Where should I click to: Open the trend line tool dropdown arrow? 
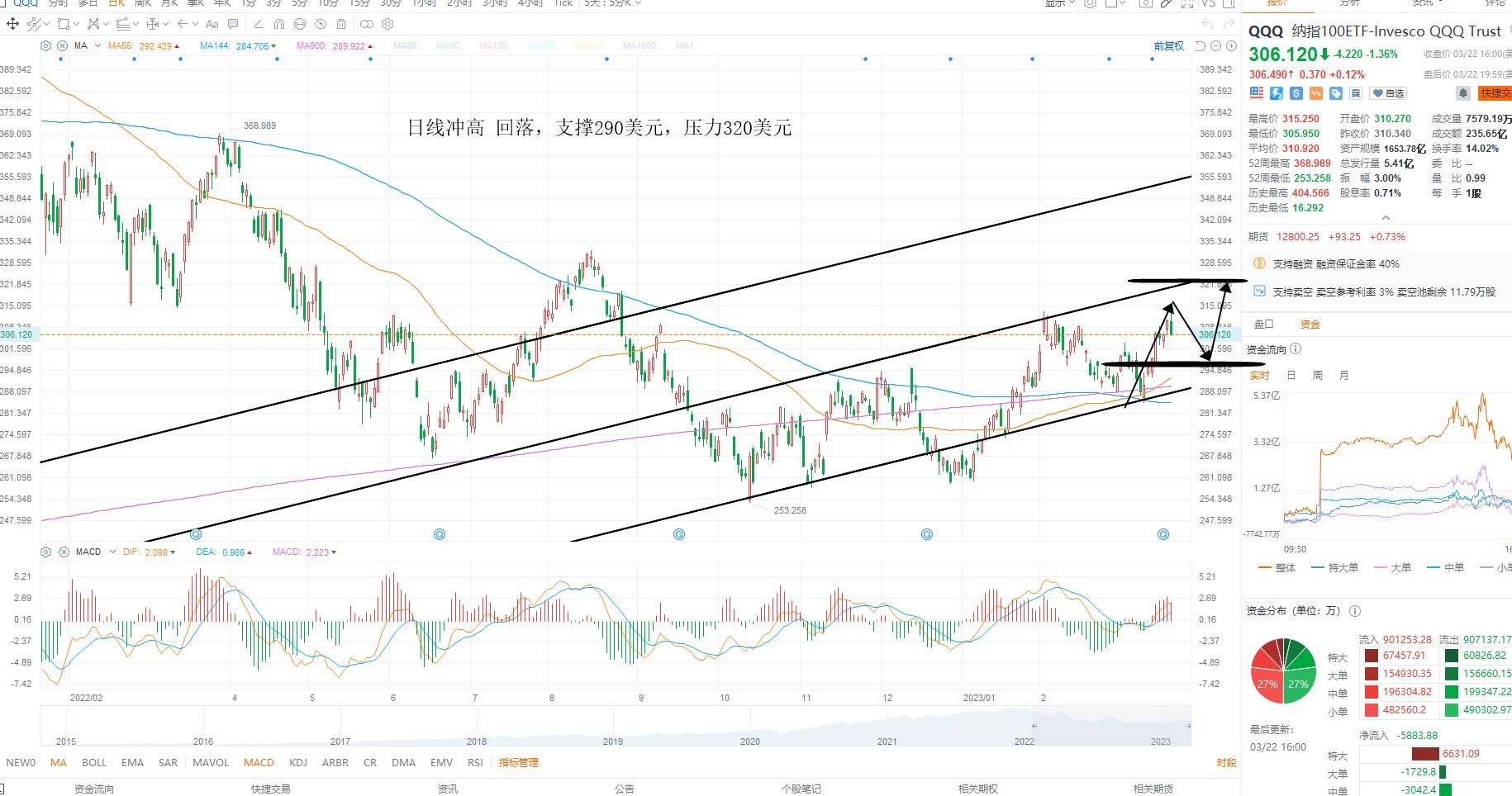(47, 24)
